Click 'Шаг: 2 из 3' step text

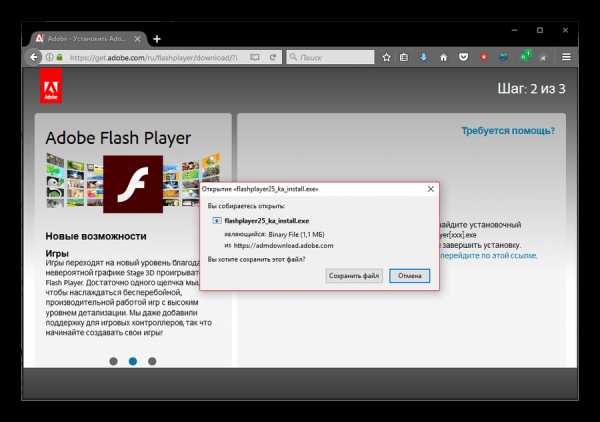[x=531, y=89]
